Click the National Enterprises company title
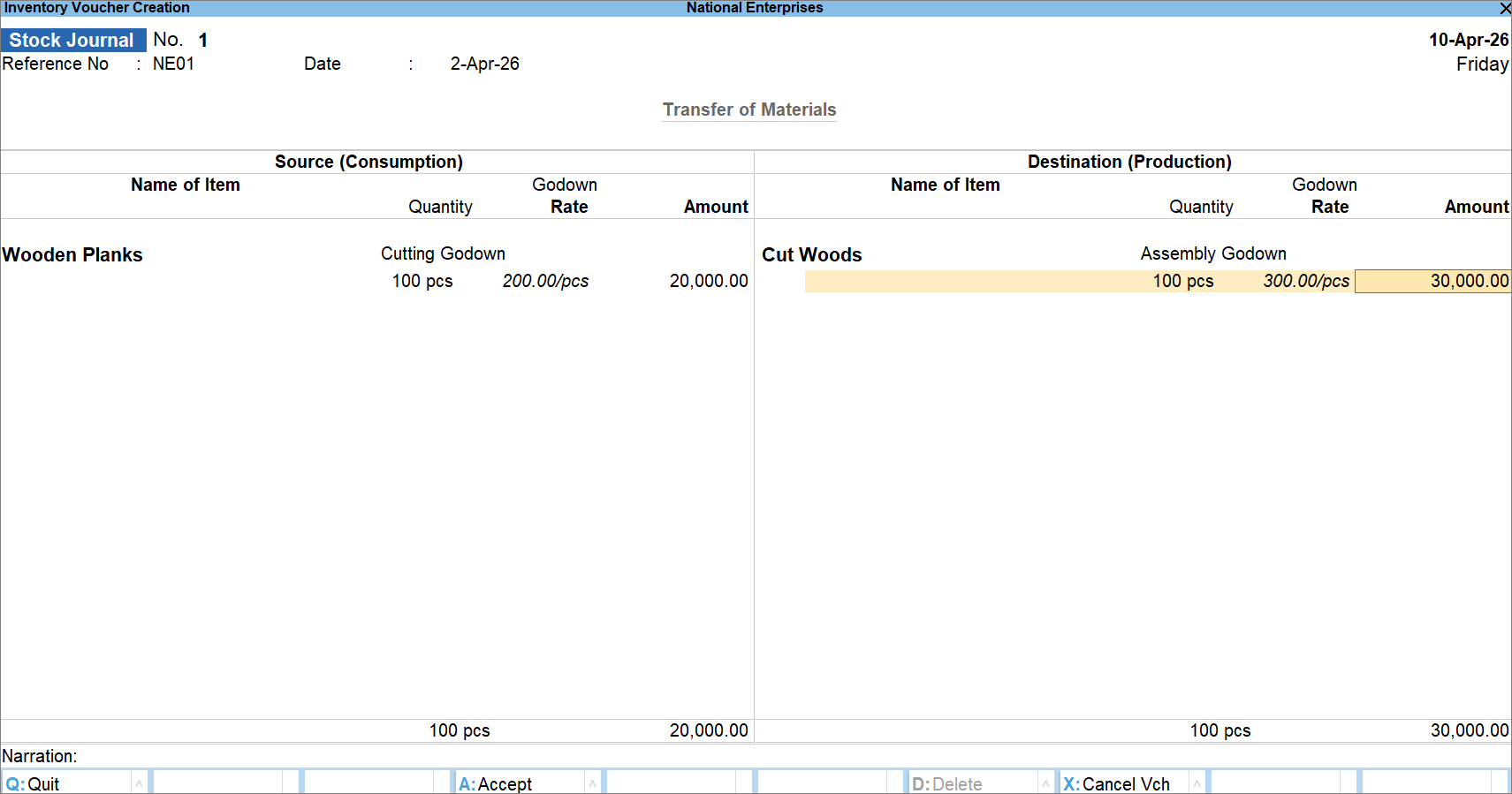1512x794 pixels. click(x=755, y=8)
